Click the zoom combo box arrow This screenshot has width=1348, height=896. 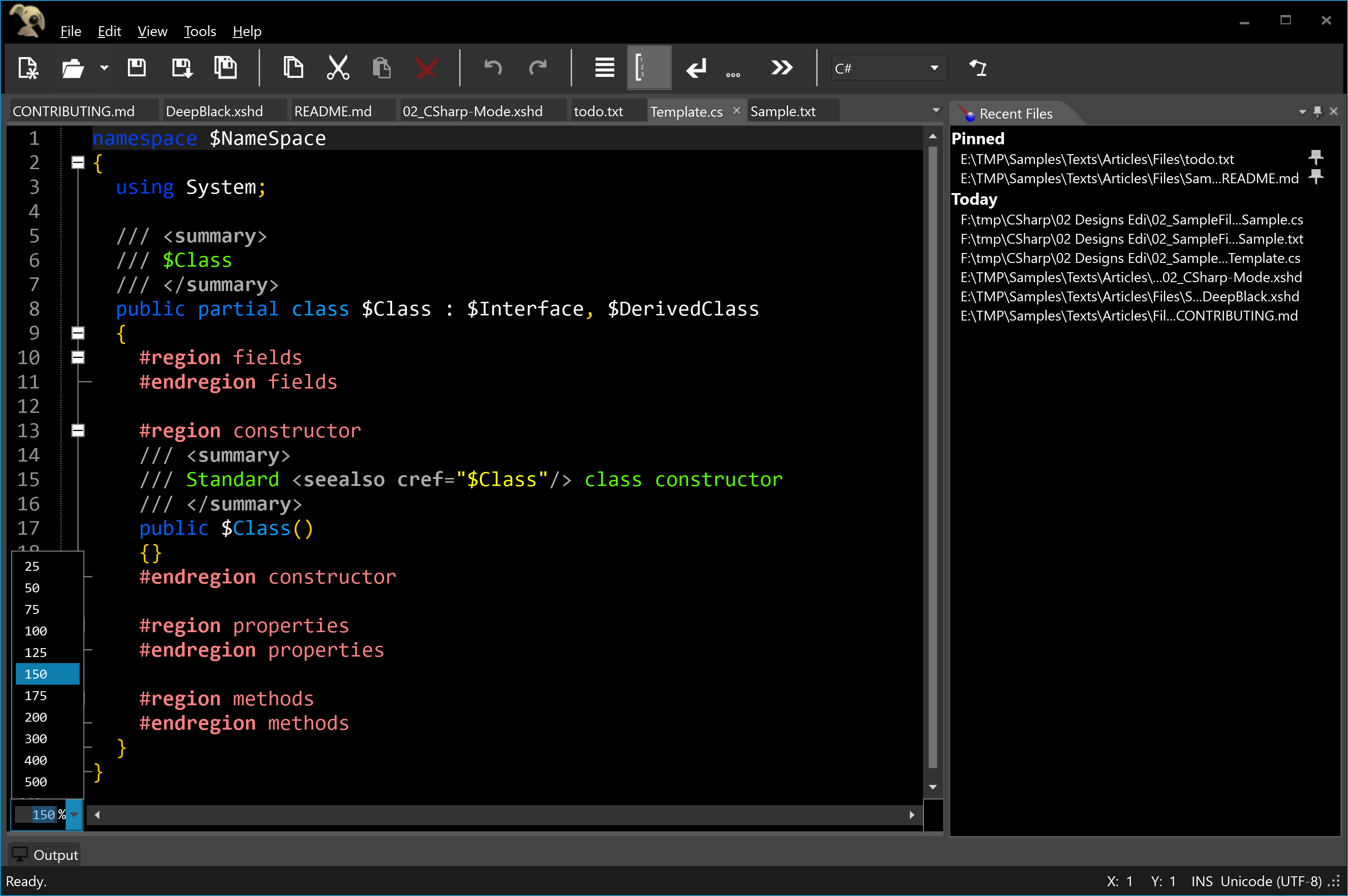coord(74,815)
